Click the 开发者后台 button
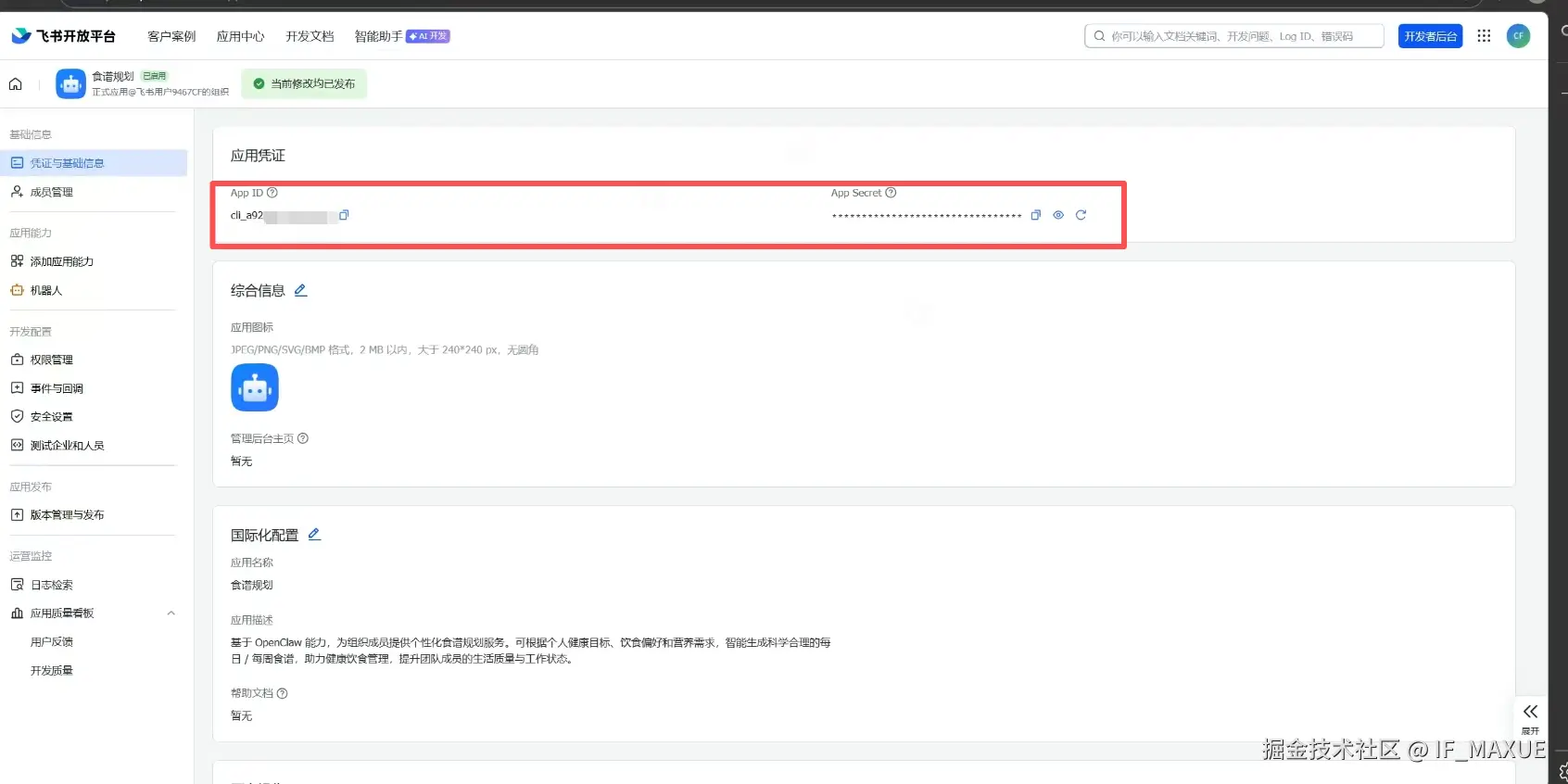This screenshot has width=1568, height=784. coord(1430,36)
